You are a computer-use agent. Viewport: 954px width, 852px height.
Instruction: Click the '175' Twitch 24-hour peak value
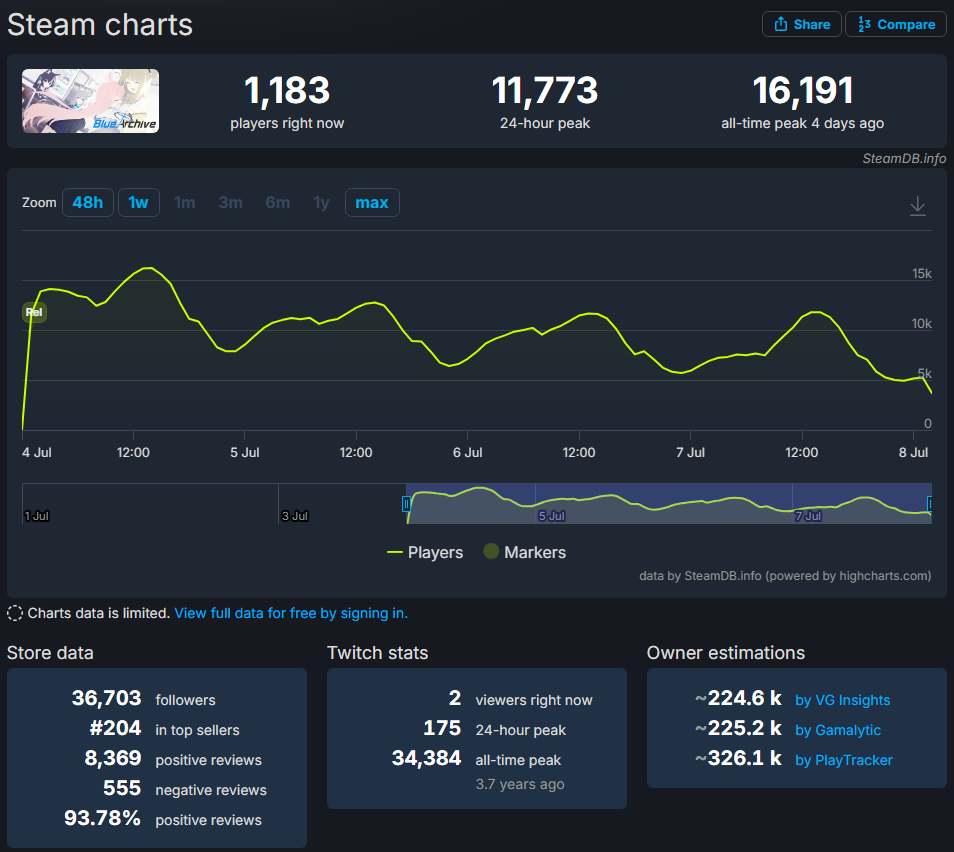pos(442,728)
